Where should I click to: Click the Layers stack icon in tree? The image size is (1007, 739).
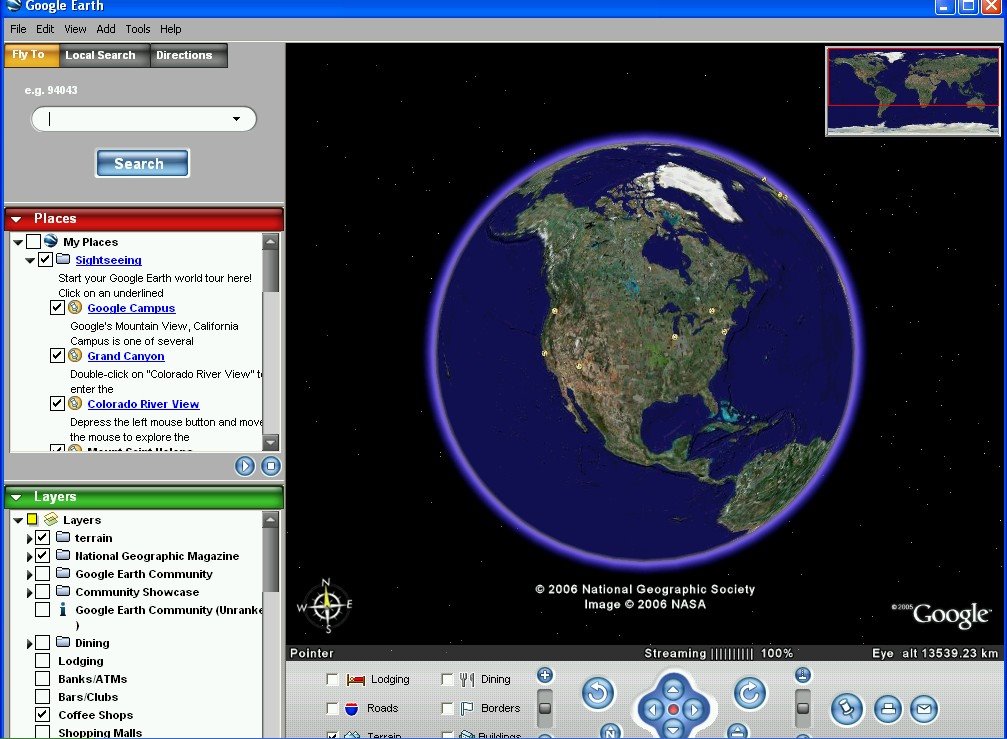(51, 519)
